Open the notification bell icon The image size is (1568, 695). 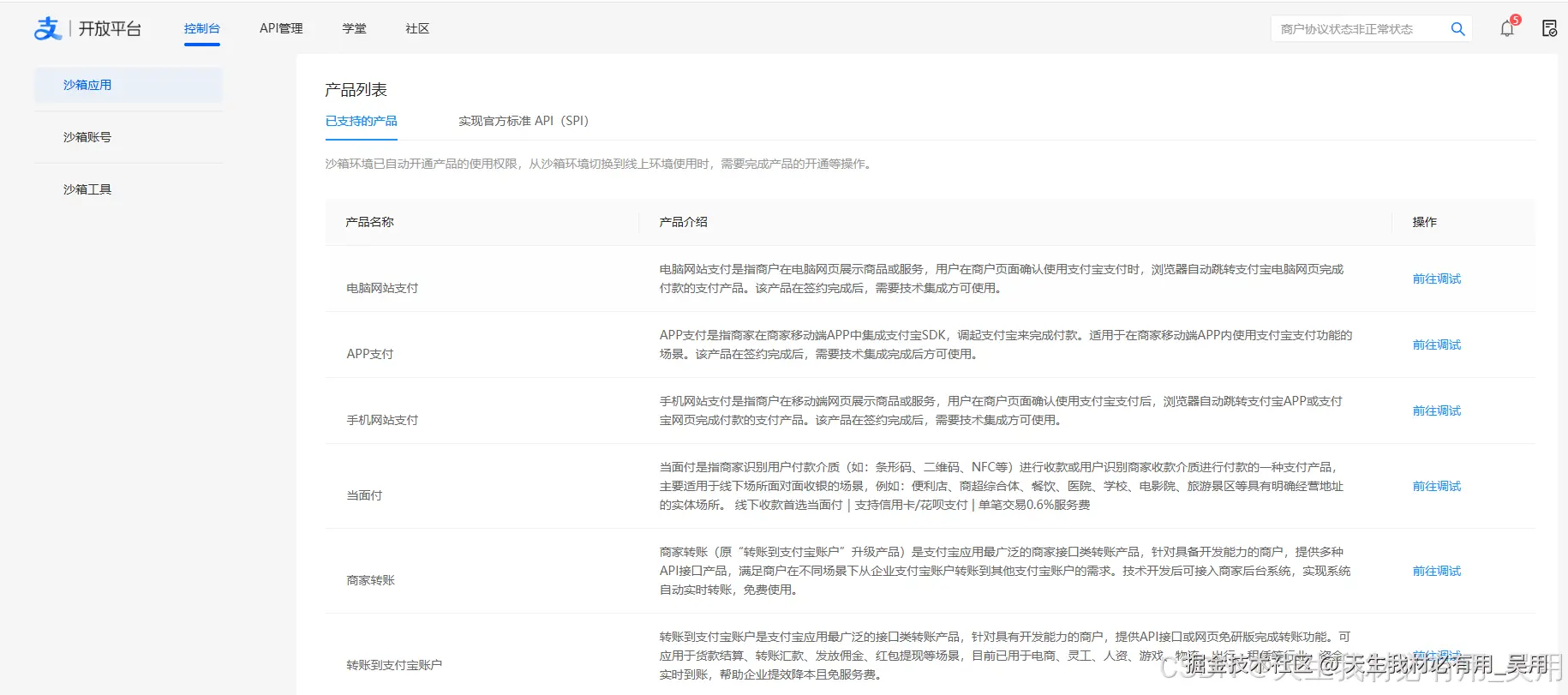[1507, 28]
